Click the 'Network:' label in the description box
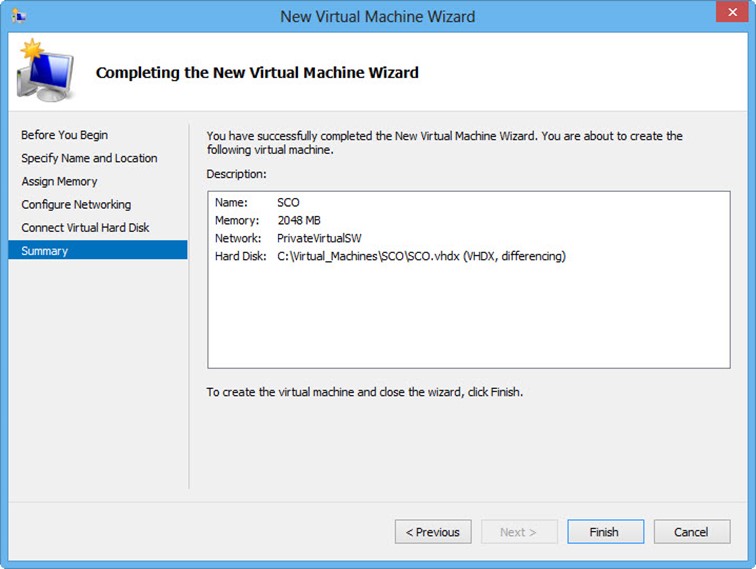 [x=238, y=238]
